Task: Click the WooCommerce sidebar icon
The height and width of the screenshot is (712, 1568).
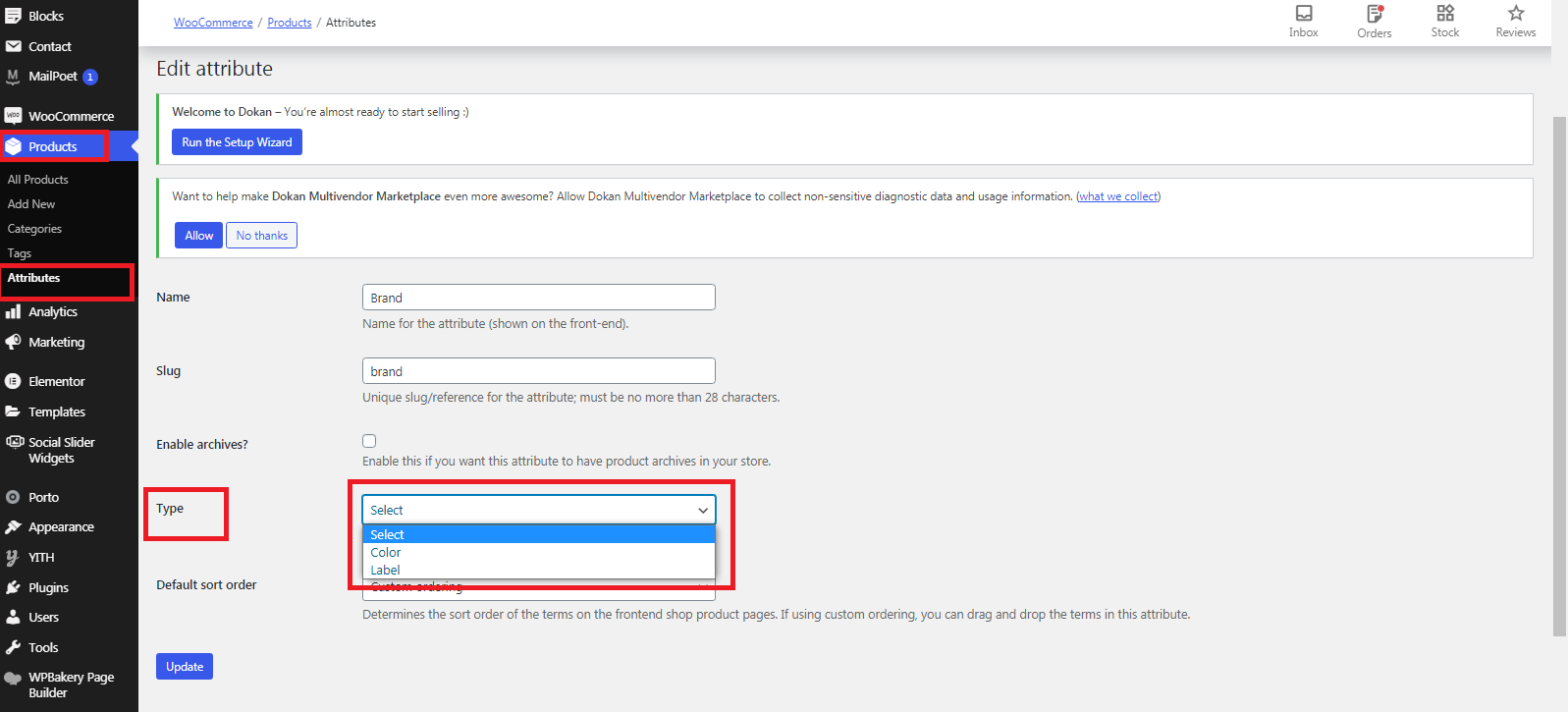Action: [x=13, y=116]
